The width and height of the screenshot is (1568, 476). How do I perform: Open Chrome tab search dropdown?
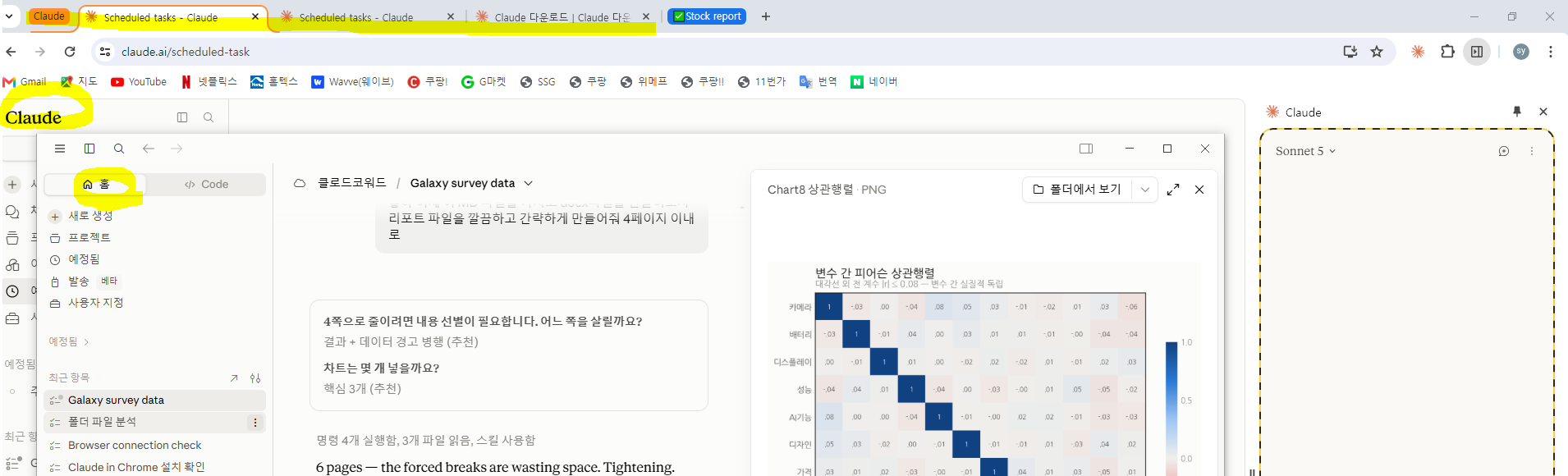[x=9, y=16]
